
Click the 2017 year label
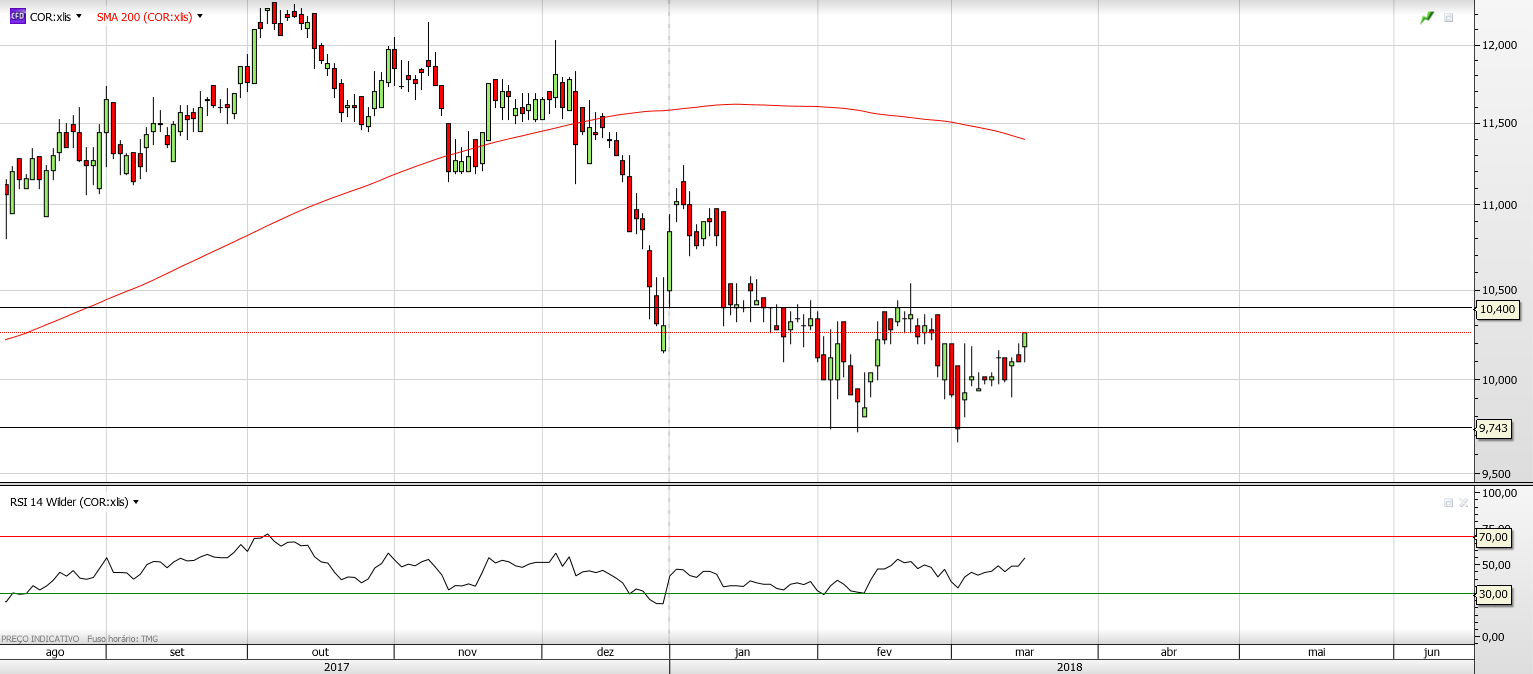[337, 666]
